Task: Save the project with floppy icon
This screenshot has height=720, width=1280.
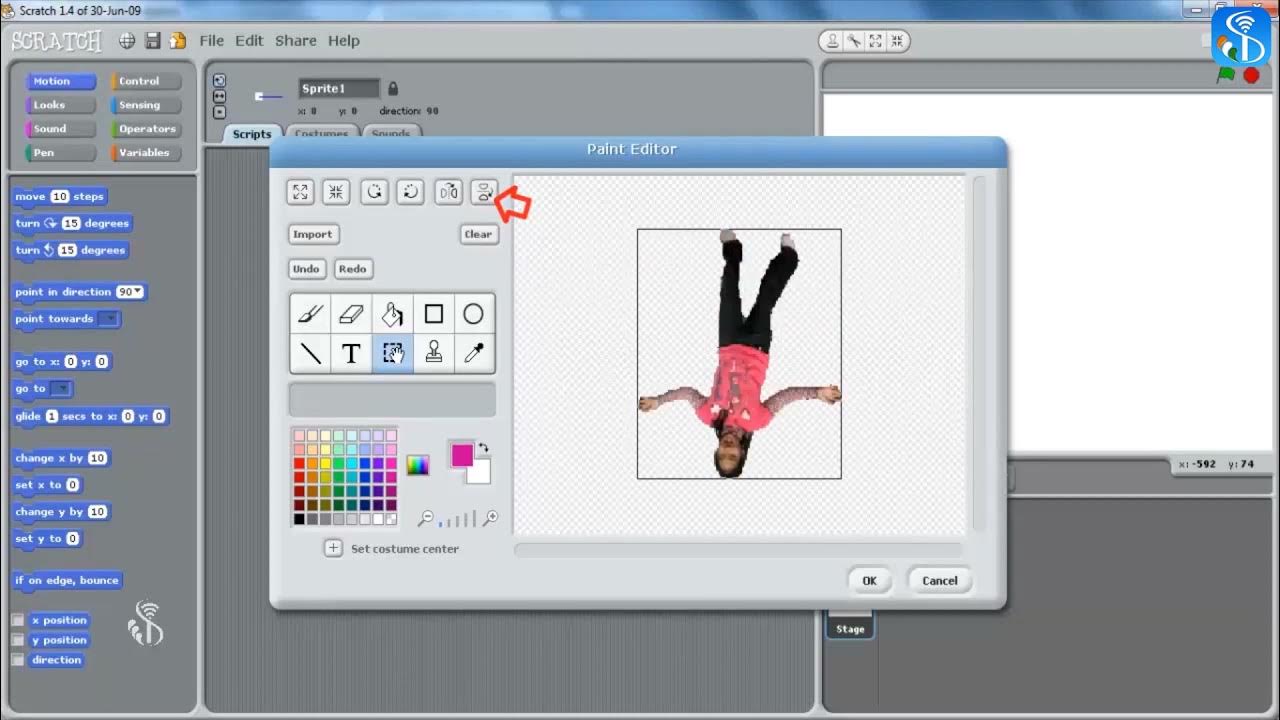Action: (x=153, y=41)
